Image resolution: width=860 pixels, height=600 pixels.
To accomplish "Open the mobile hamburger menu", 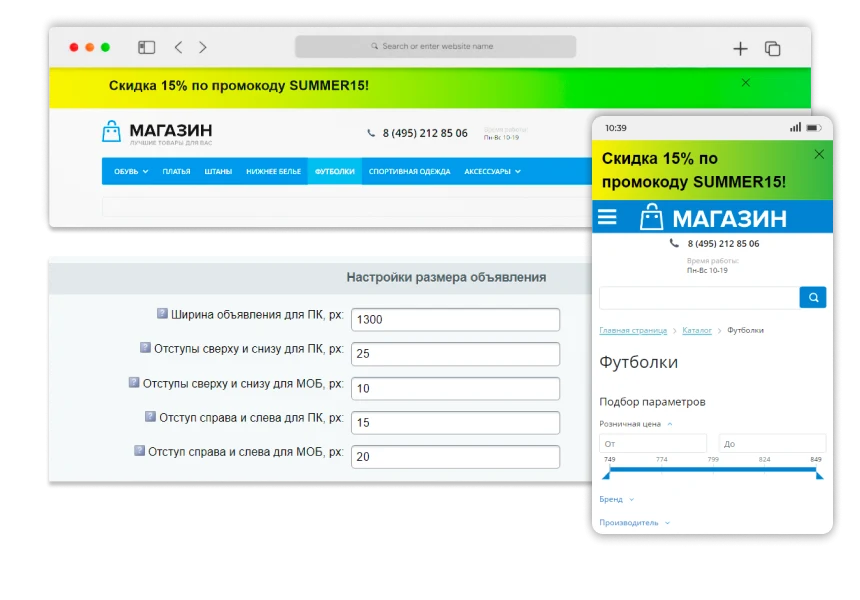I will (x=607, y=217).
